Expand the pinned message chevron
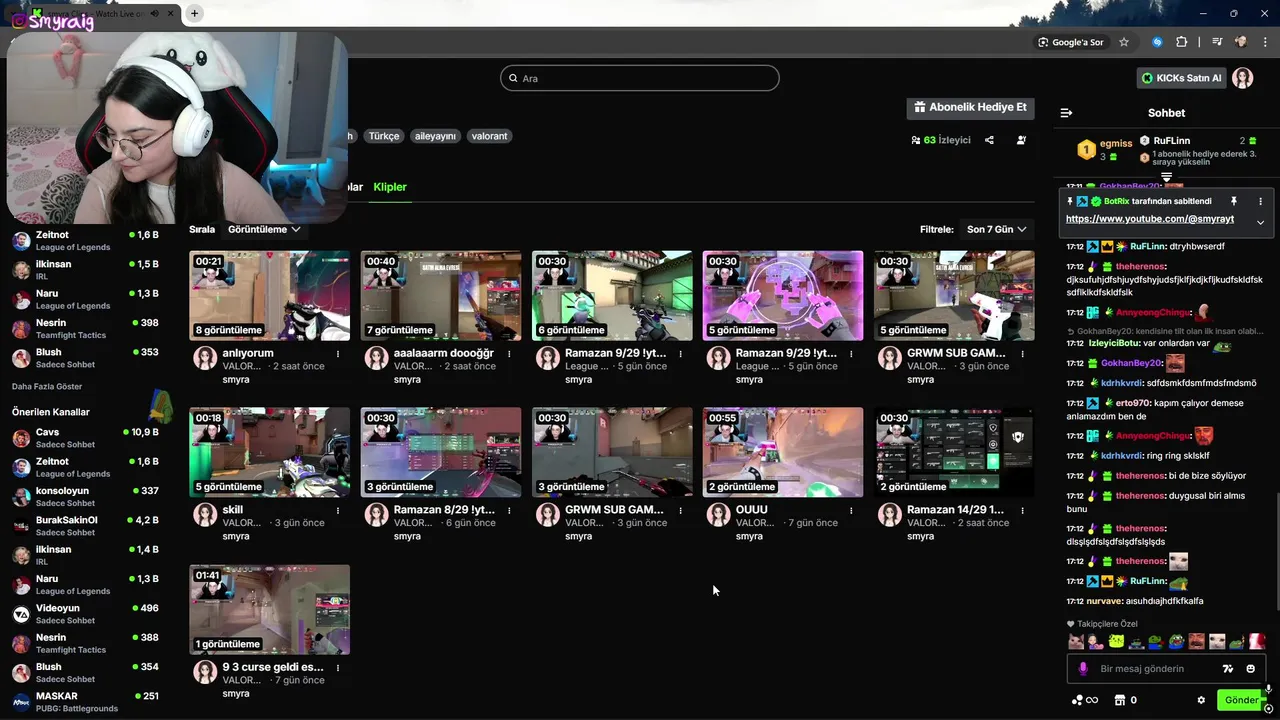1280x720 pixels. (x=1260, y=222)
